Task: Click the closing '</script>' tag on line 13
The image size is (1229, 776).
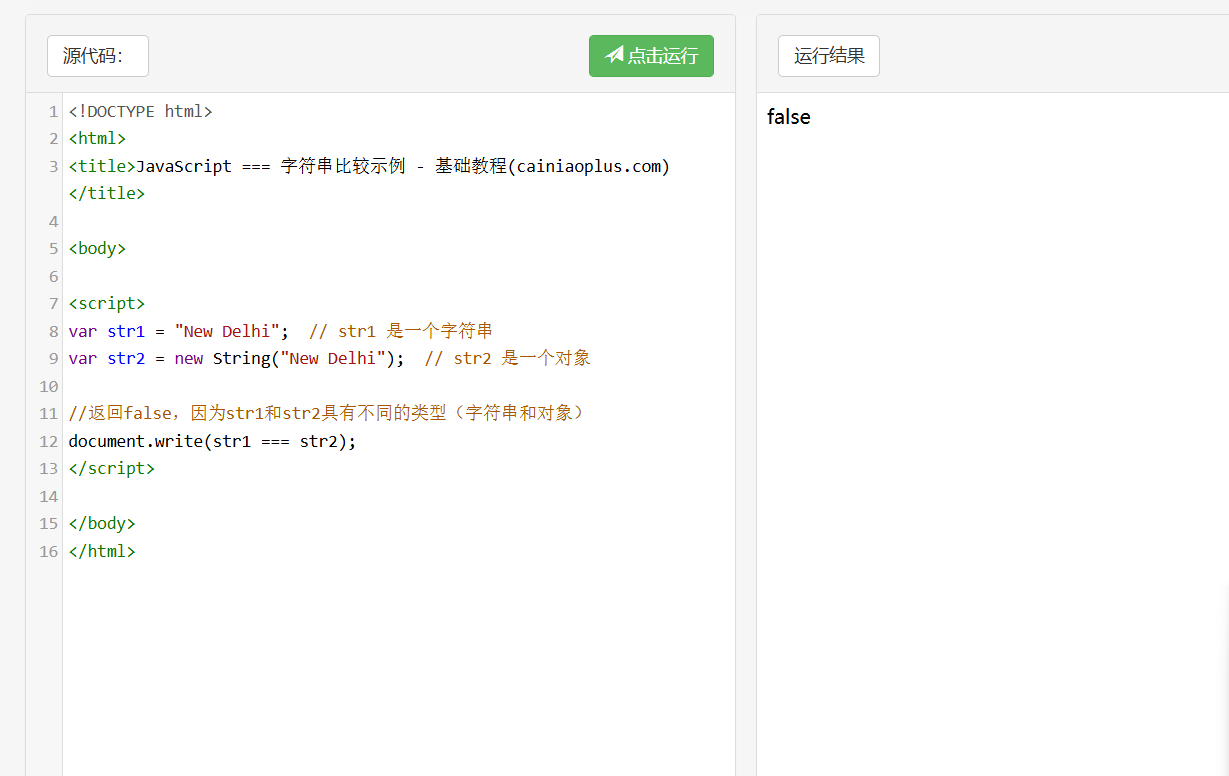Action: click(x=112, y=468)
